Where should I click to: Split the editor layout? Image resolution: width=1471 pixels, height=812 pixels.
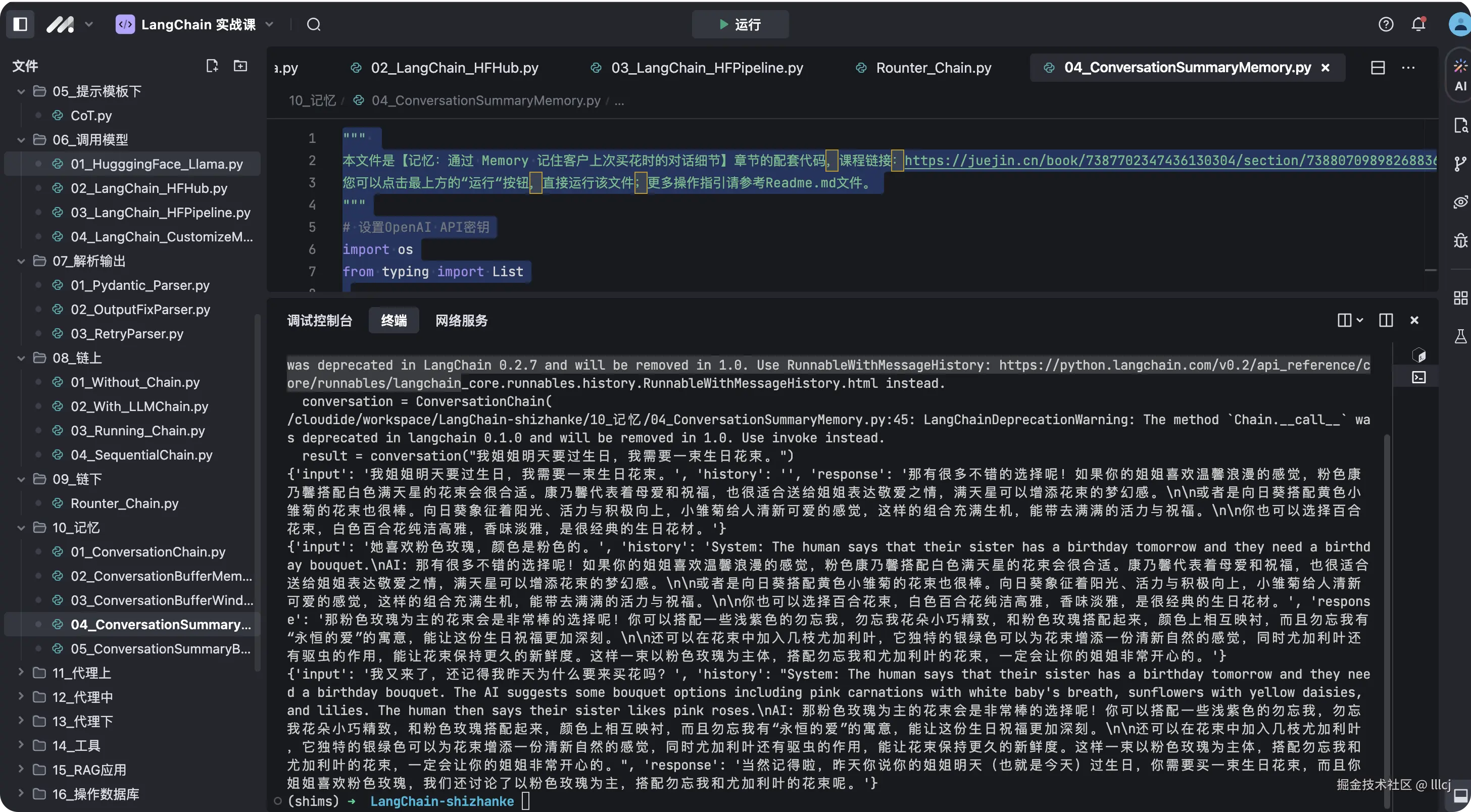(x=1378, y=67)
